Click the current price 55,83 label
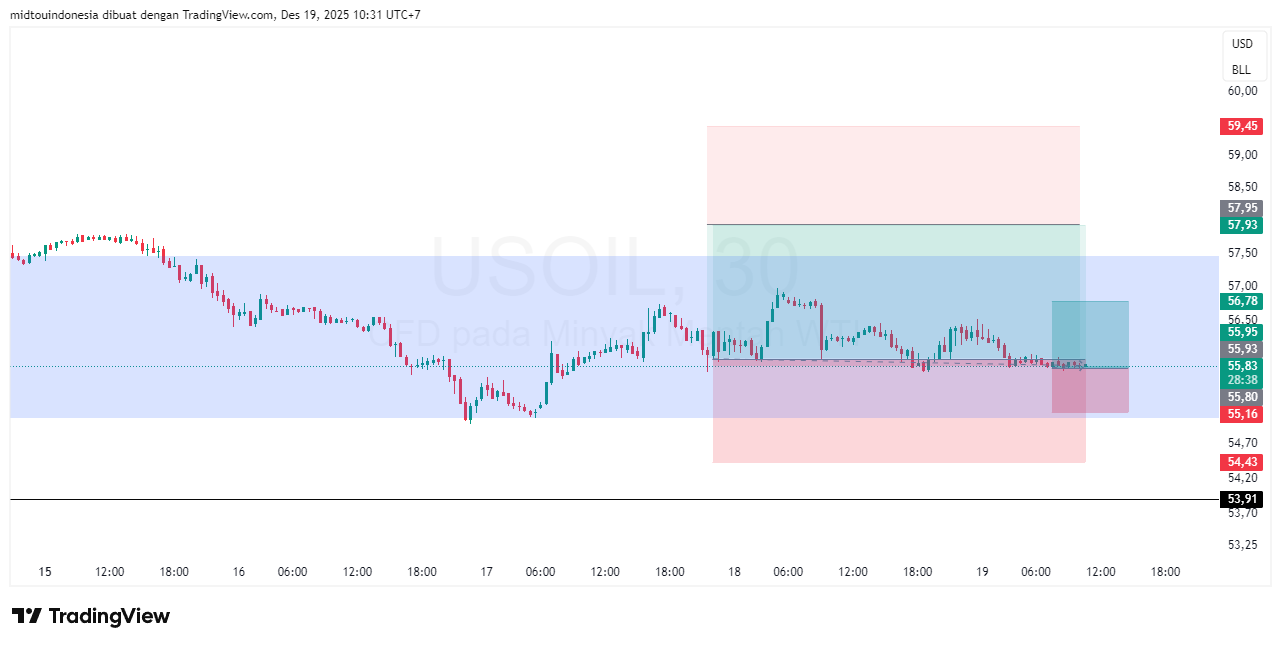Image resolution: width=1281 pixels, height=646 pixels. (x=1241, y=366)
